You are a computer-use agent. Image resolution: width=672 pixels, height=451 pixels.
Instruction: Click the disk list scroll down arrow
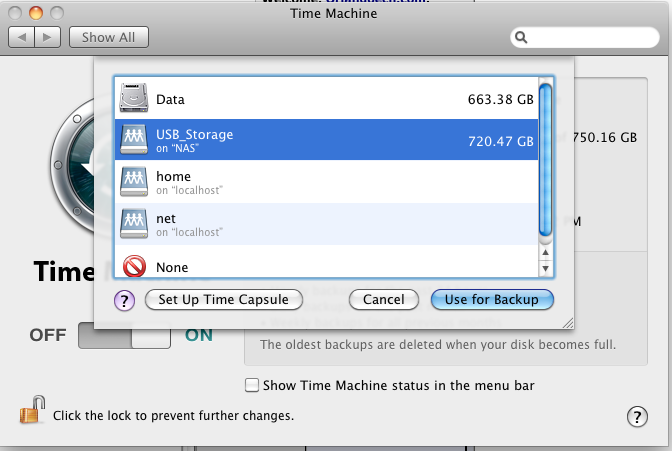tap(545, 269)
